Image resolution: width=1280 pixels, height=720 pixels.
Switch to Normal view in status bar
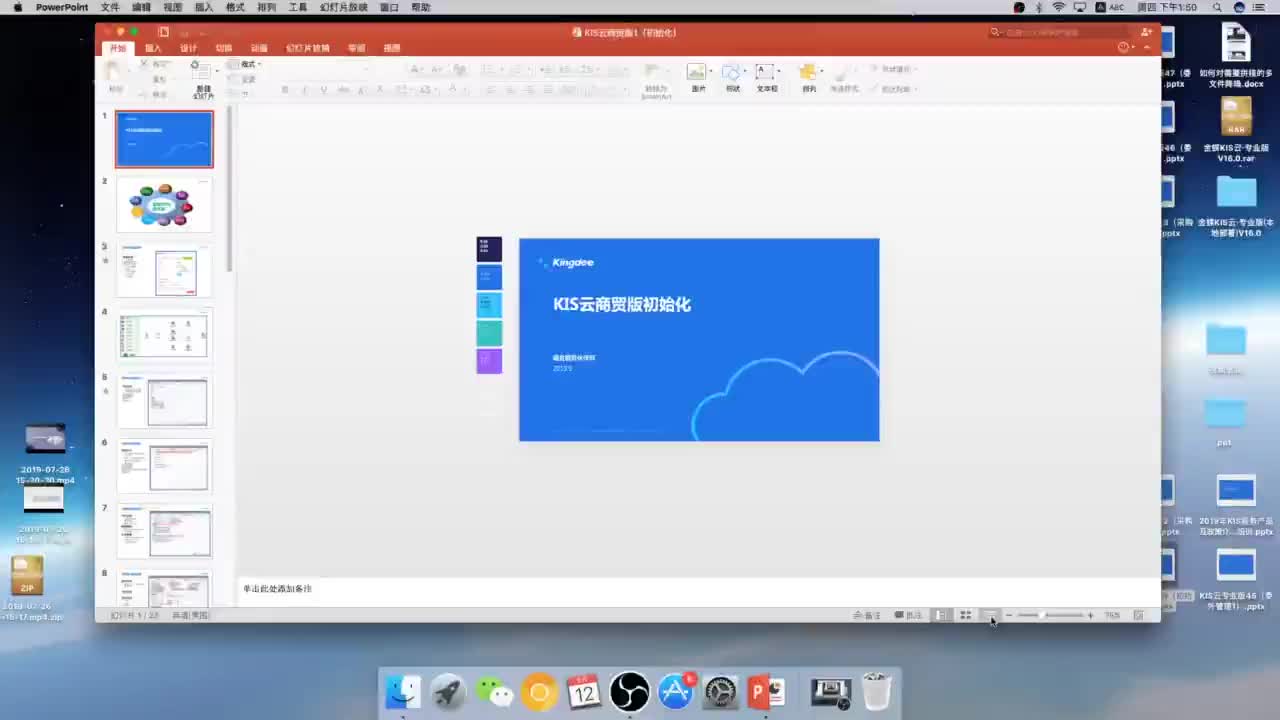[x=942, y=615]
